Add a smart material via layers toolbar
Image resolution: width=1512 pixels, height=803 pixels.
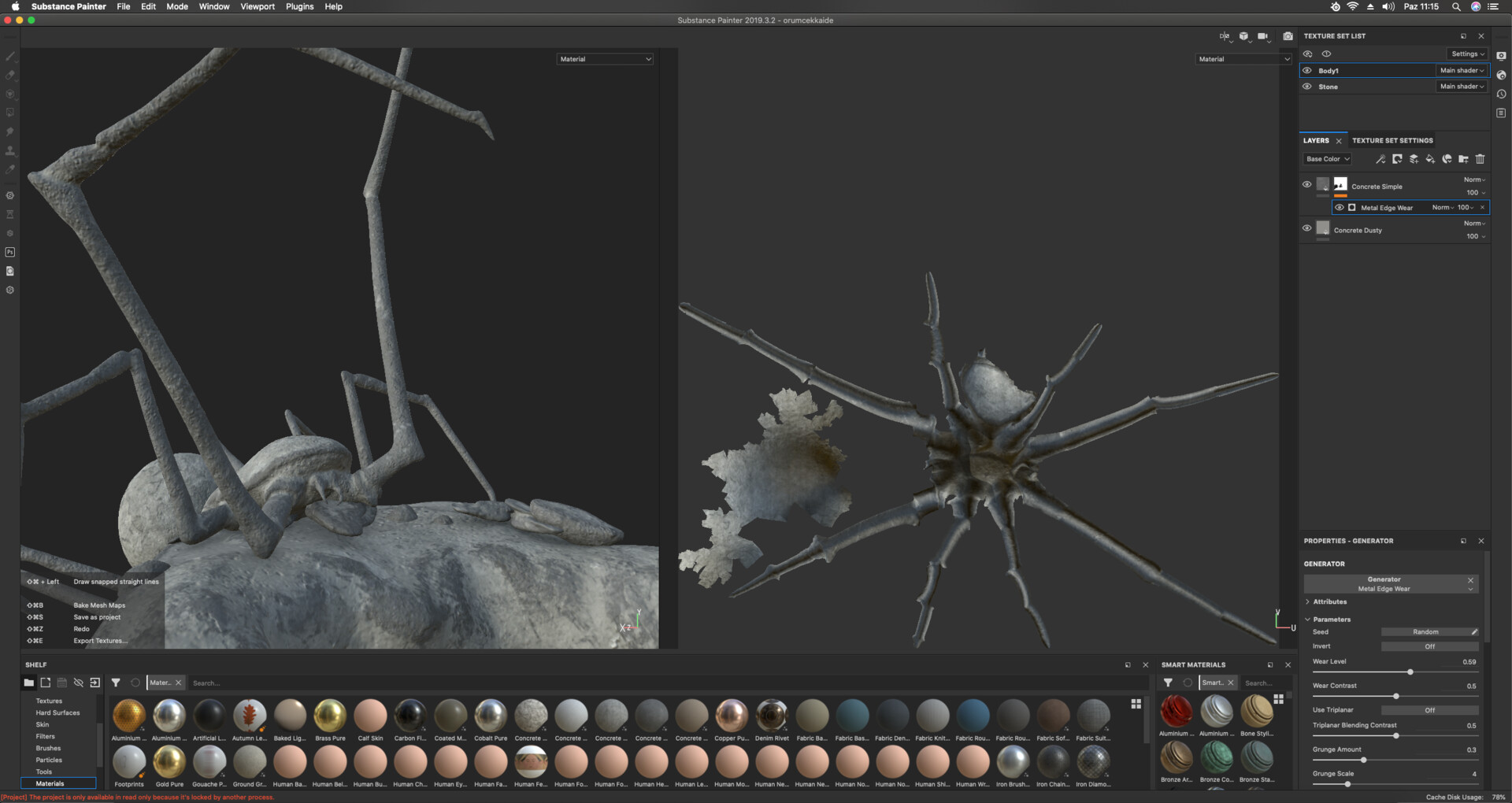1447,159
